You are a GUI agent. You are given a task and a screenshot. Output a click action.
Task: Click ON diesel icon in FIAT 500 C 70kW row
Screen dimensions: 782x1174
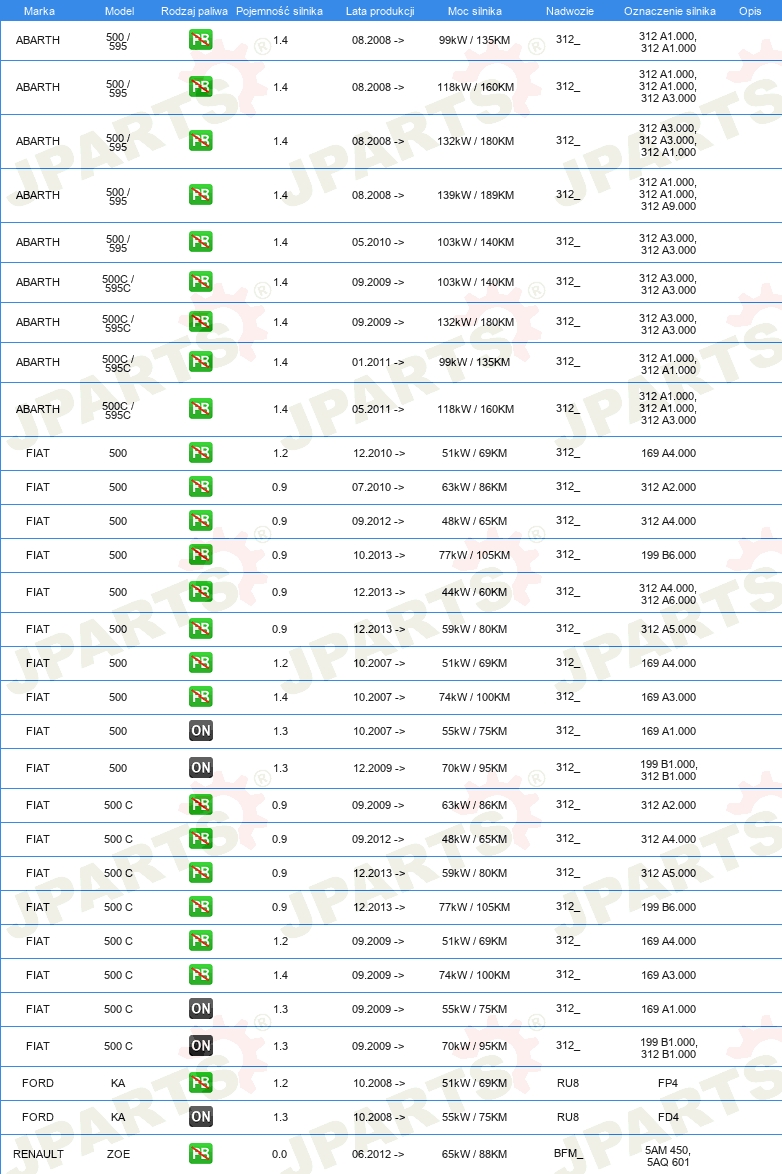tap(200, 1046)
